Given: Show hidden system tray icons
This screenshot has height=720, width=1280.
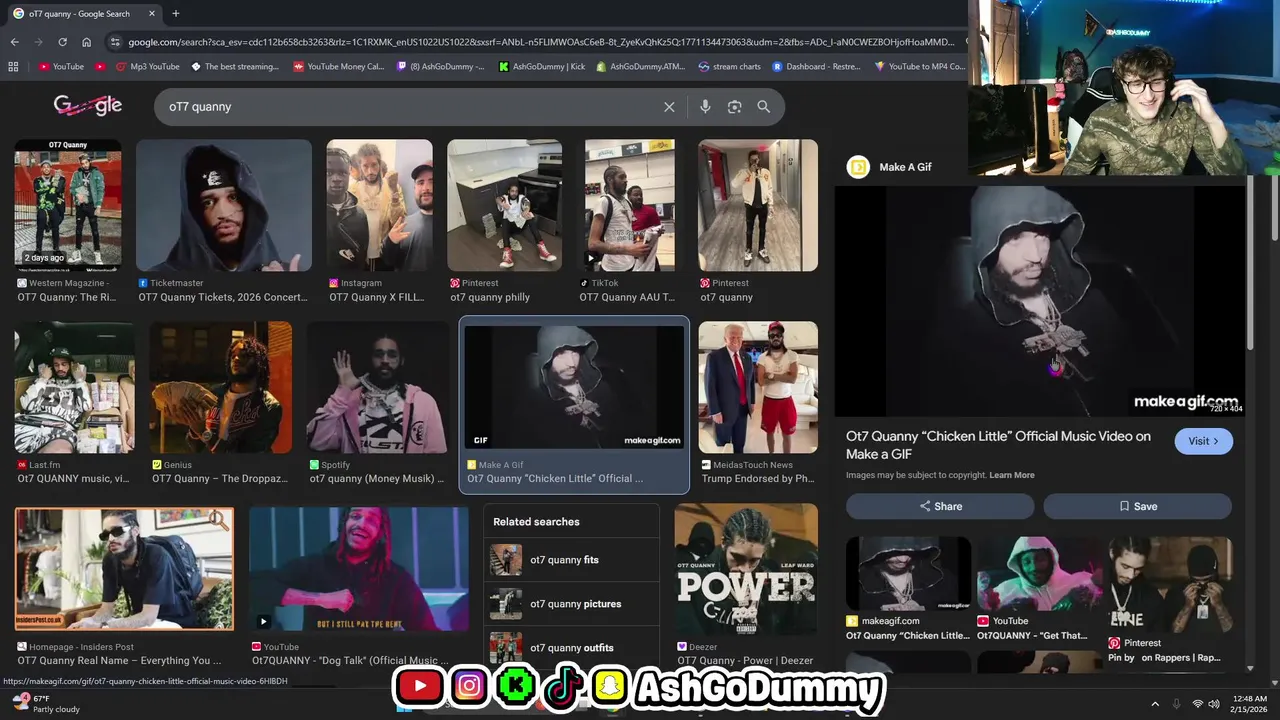Looking at the screenshot, I should [x=1155, y=704].
